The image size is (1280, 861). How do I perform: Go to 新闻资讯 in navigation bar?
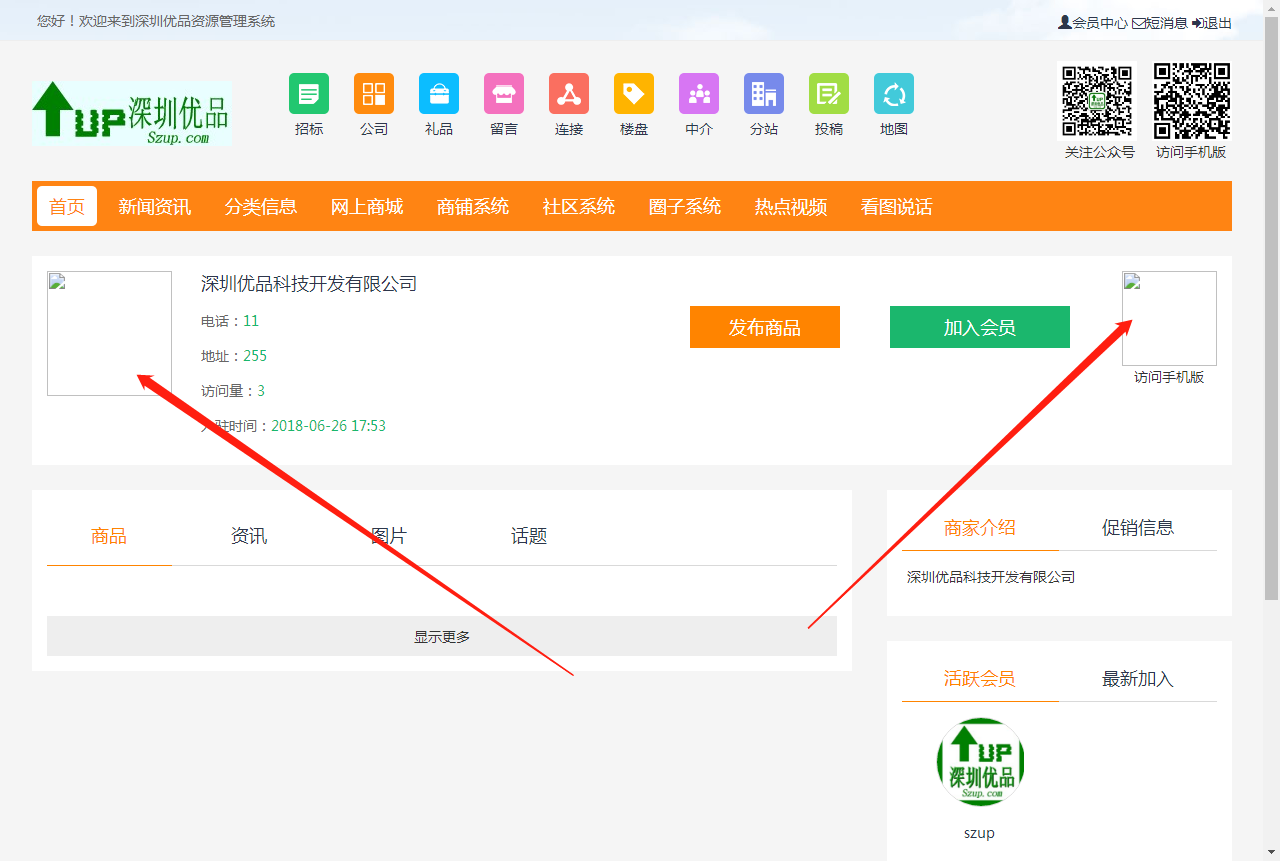(155, 207)
